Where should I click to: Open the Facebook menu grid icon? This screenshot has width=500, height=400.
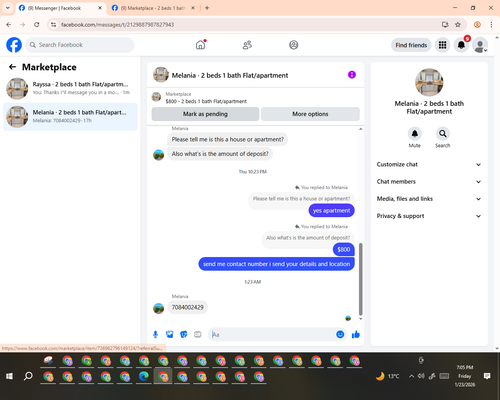[442, 45]
